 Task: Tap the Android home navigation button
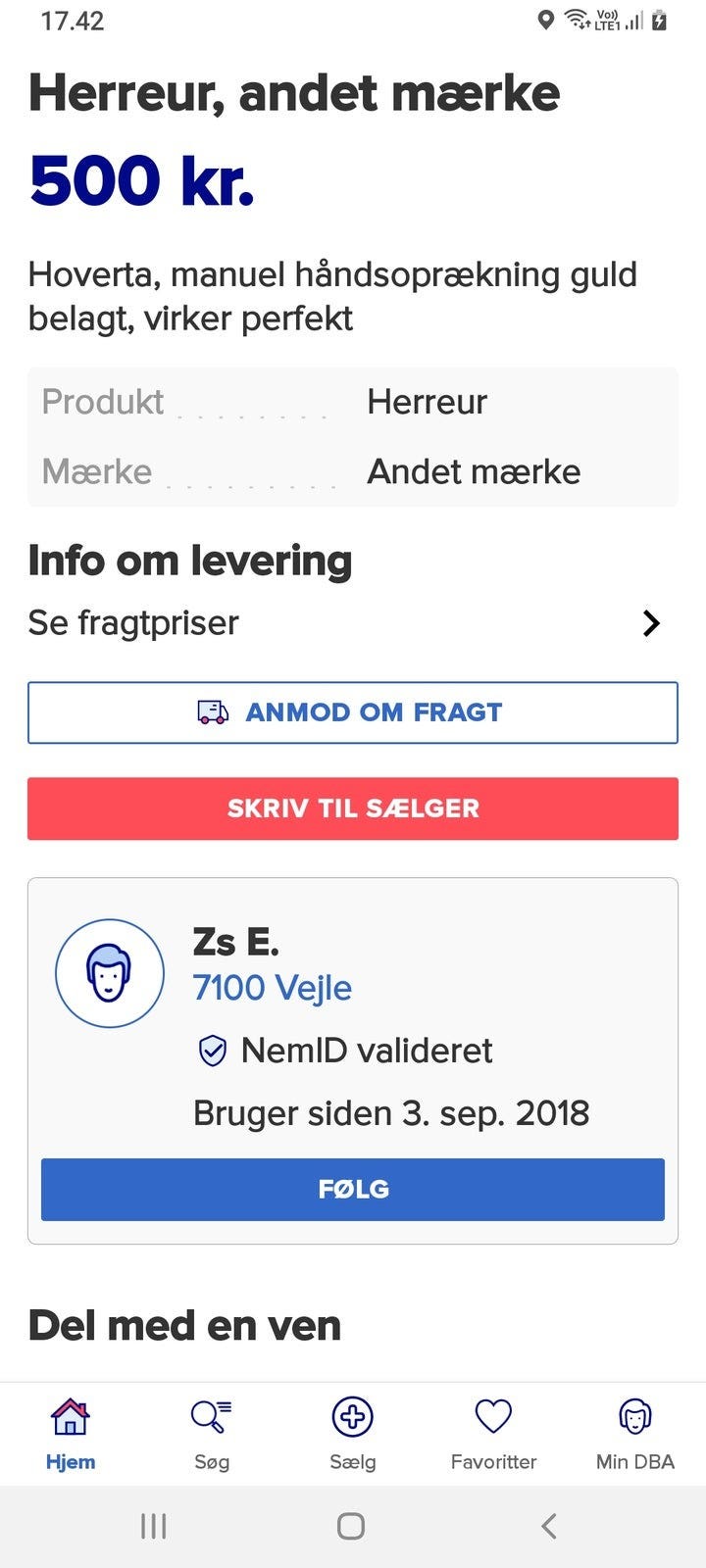(351, 1526)
